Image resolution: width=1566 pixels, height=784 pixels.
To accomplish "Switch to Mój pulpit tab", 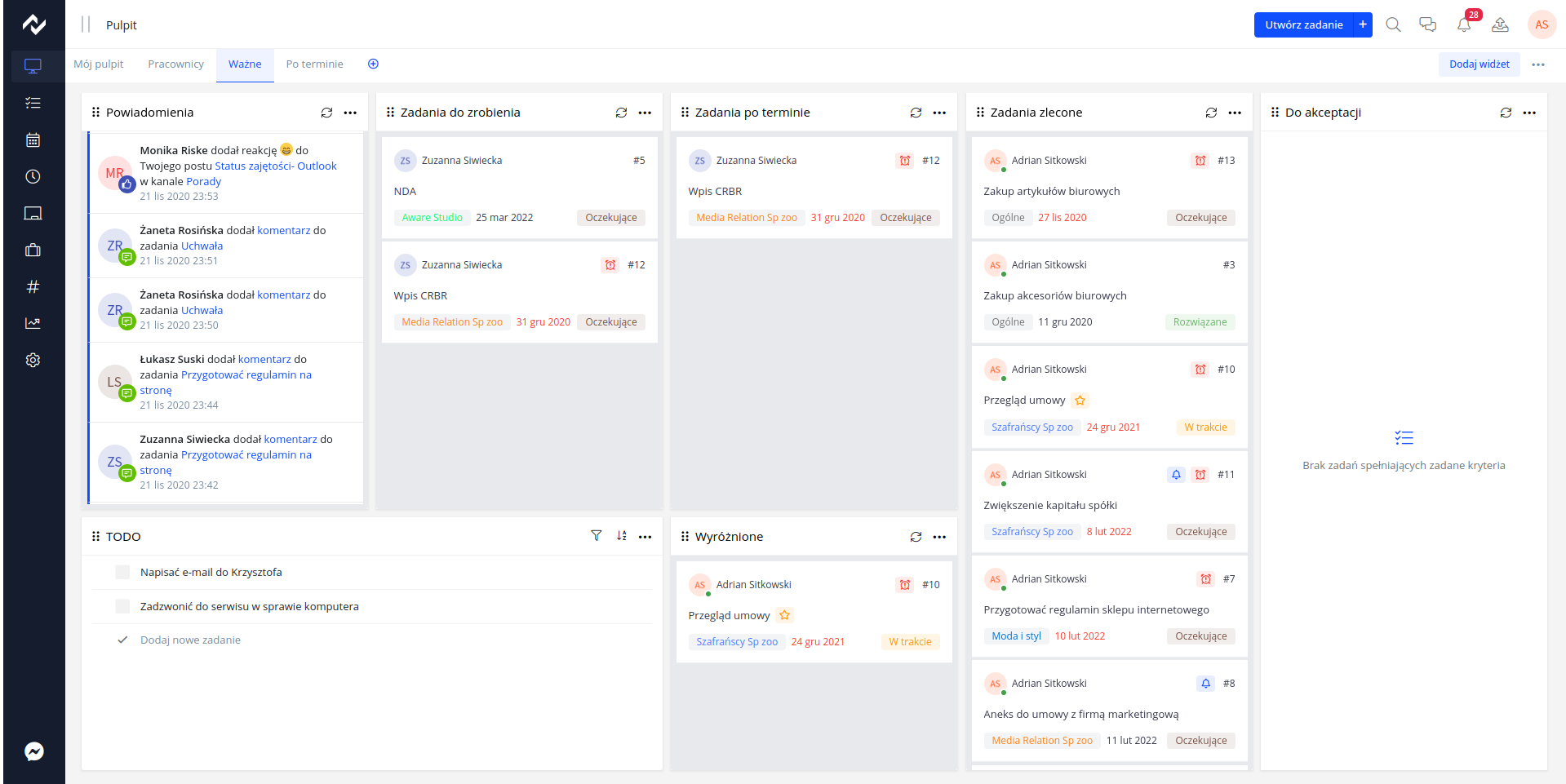I will (99, 64).
